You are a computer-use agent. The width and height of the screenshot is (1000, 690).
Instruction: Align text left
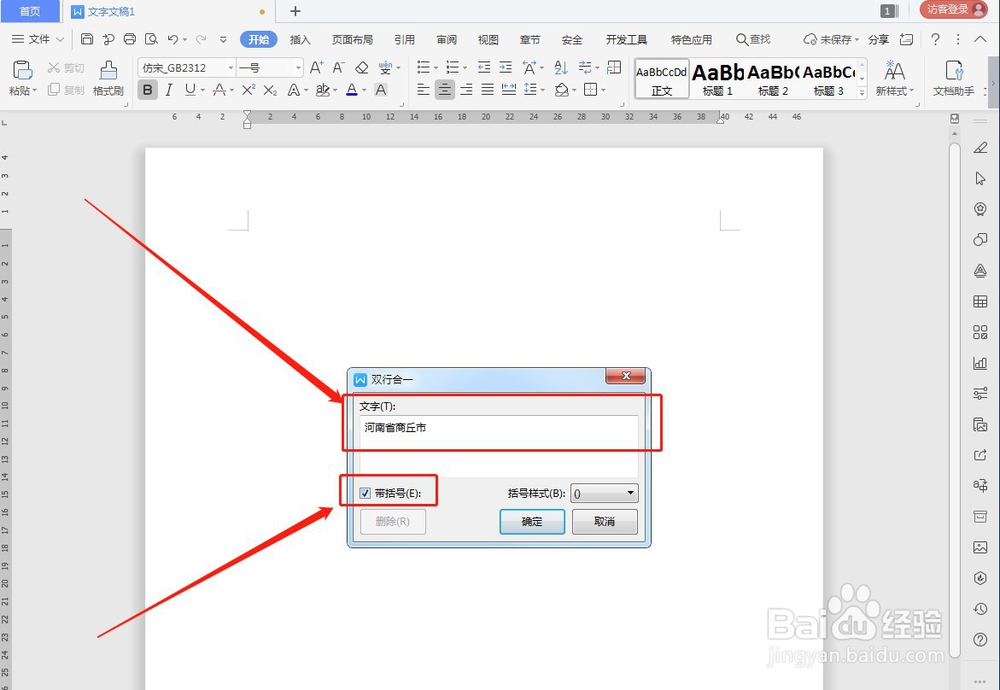click(x=423, y=90)
